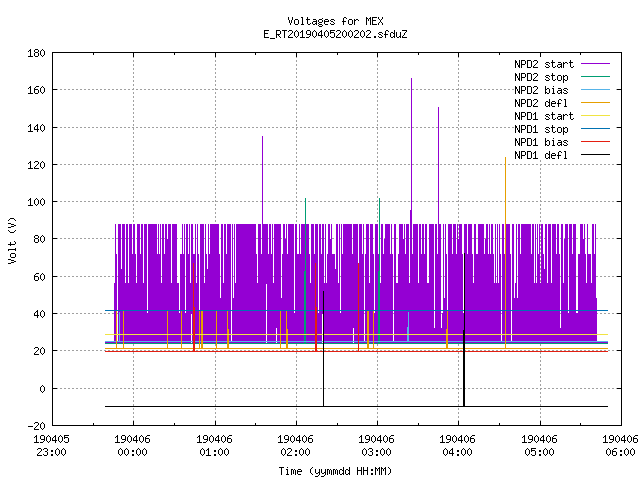Screen dimensions: 640x480
Task: Click the y-axis tick value 80
Action: click(39, 239)
